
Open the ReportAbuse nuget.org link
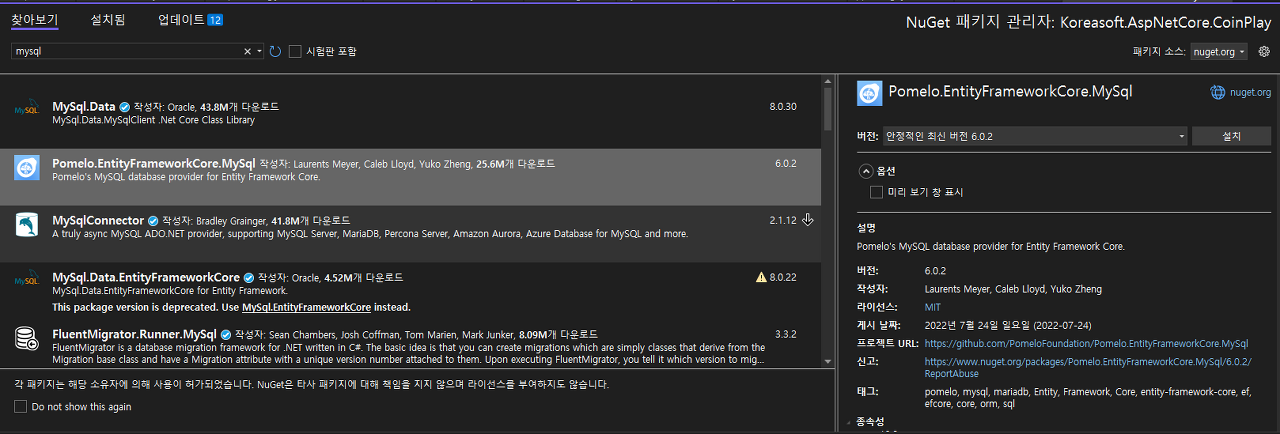(1088, 366)
